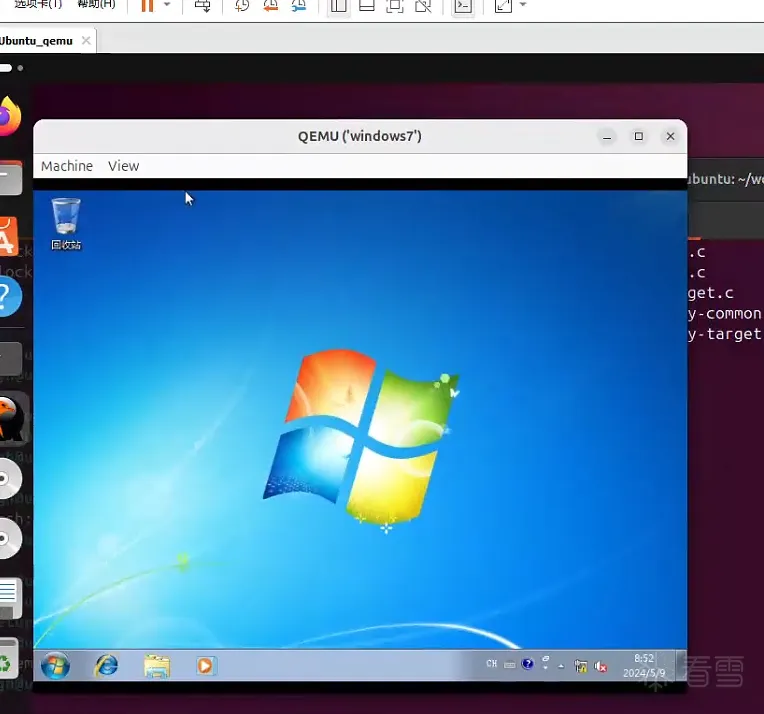
Task: Minimize the QEMU windows7 window
Action: (607, 137)
